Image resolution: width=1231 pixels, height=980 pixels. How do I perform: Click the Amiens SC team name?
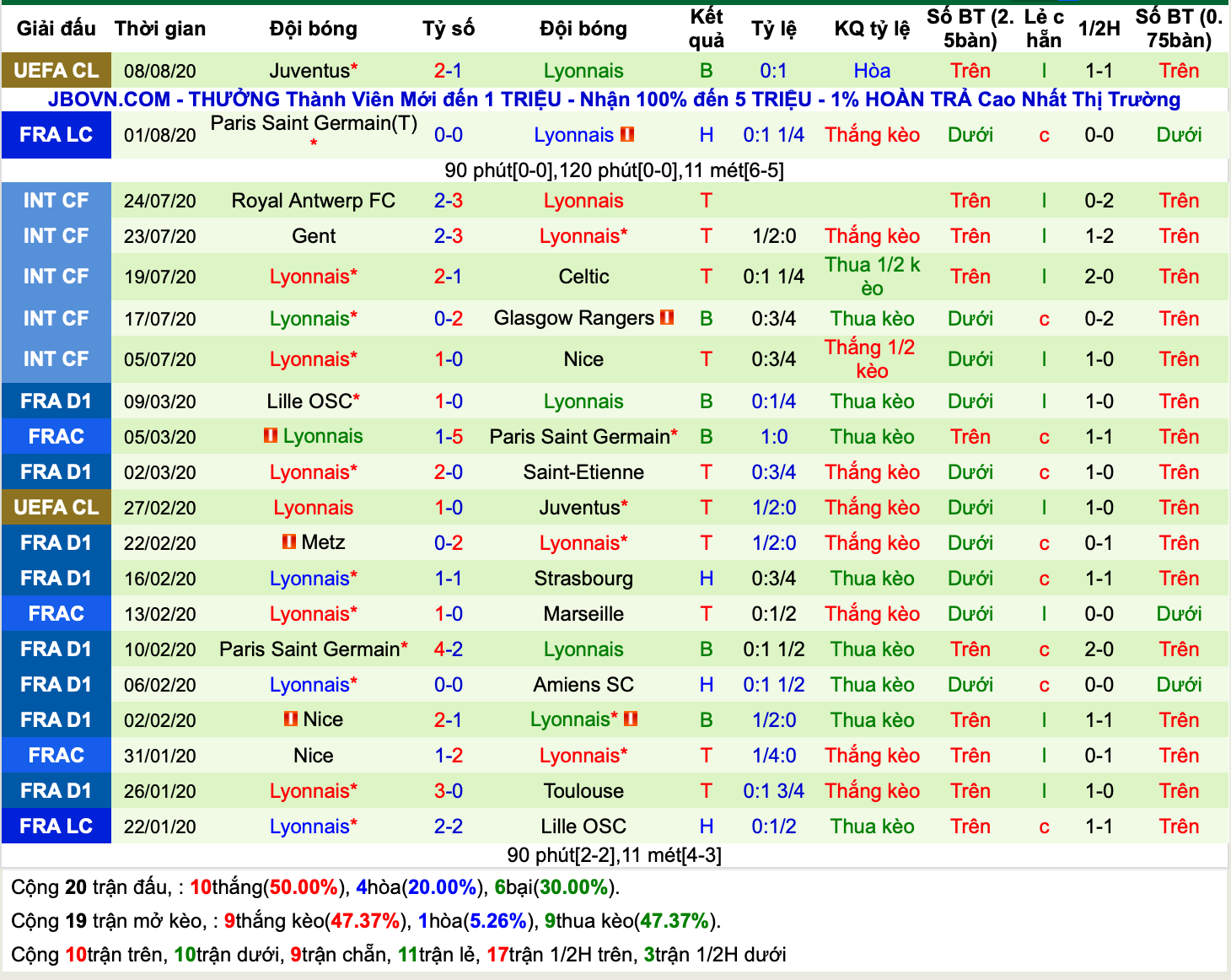click(x=583, y=685)
